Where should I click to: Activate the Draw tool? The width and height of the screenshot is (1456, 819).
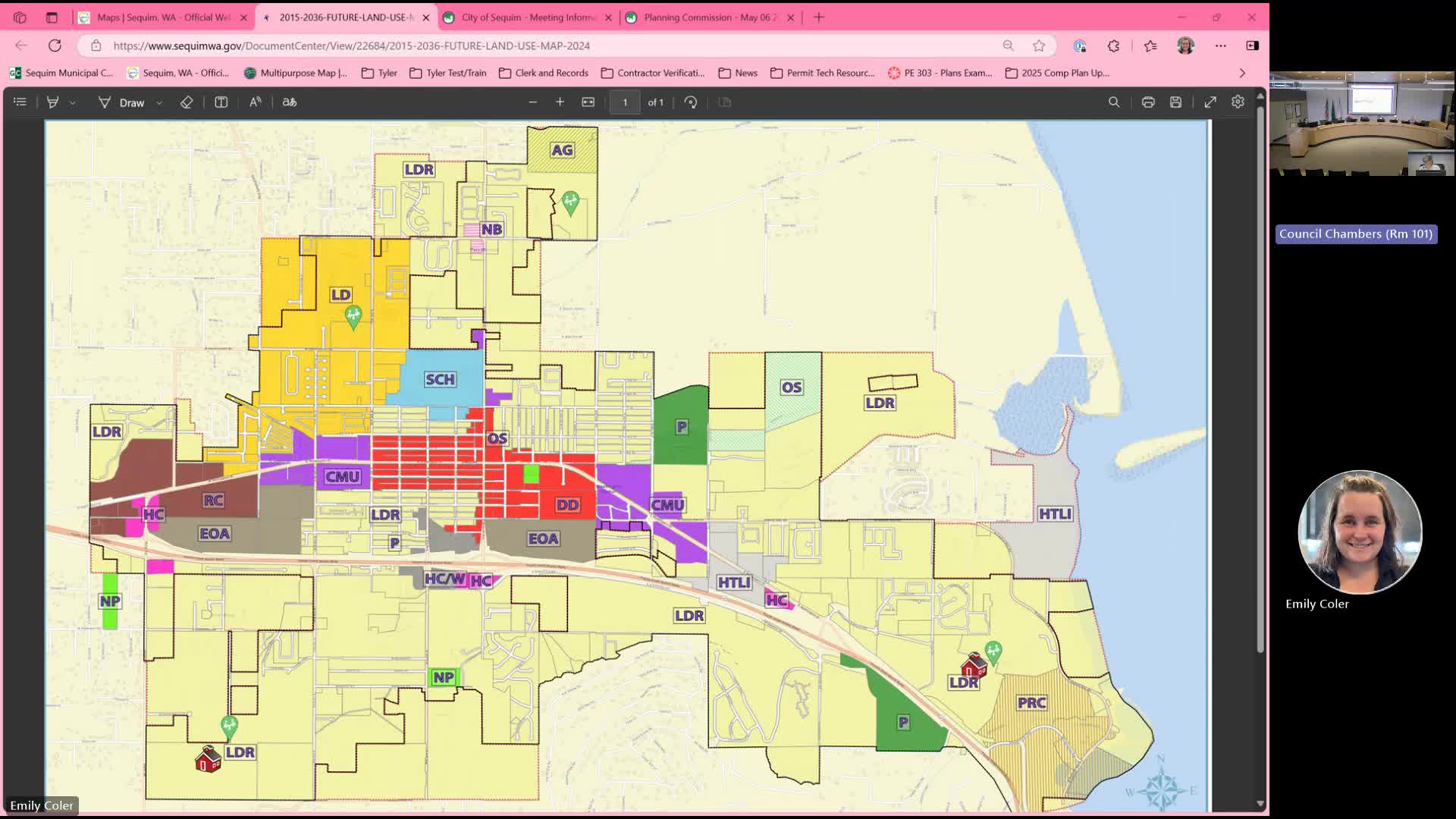click(121, 102)
